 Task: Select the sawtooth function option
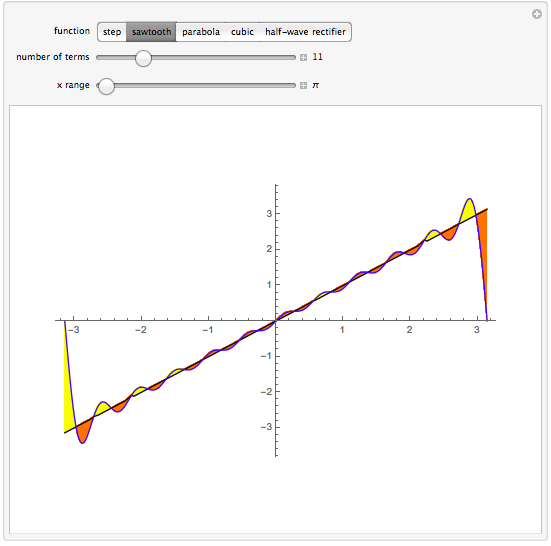point(151,32)
